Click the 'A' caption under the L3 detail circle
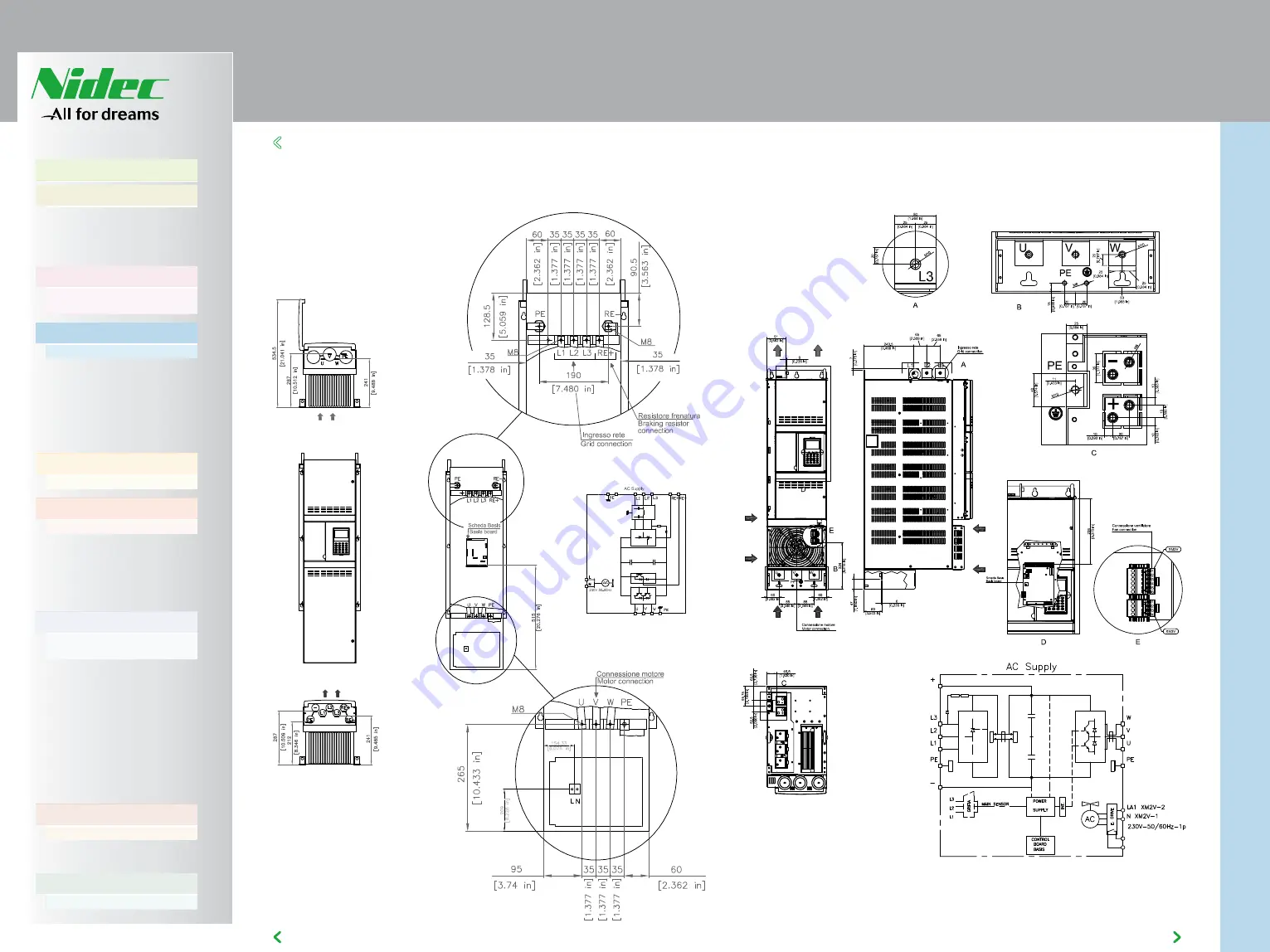The image size is (1270, 952). click(916, 305)
